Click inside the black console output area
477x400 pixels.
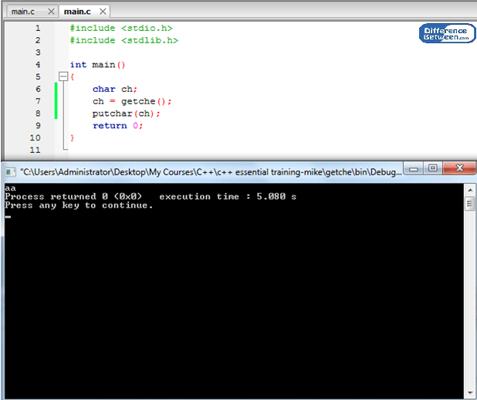pyautogui.click(x=233, y=300)
